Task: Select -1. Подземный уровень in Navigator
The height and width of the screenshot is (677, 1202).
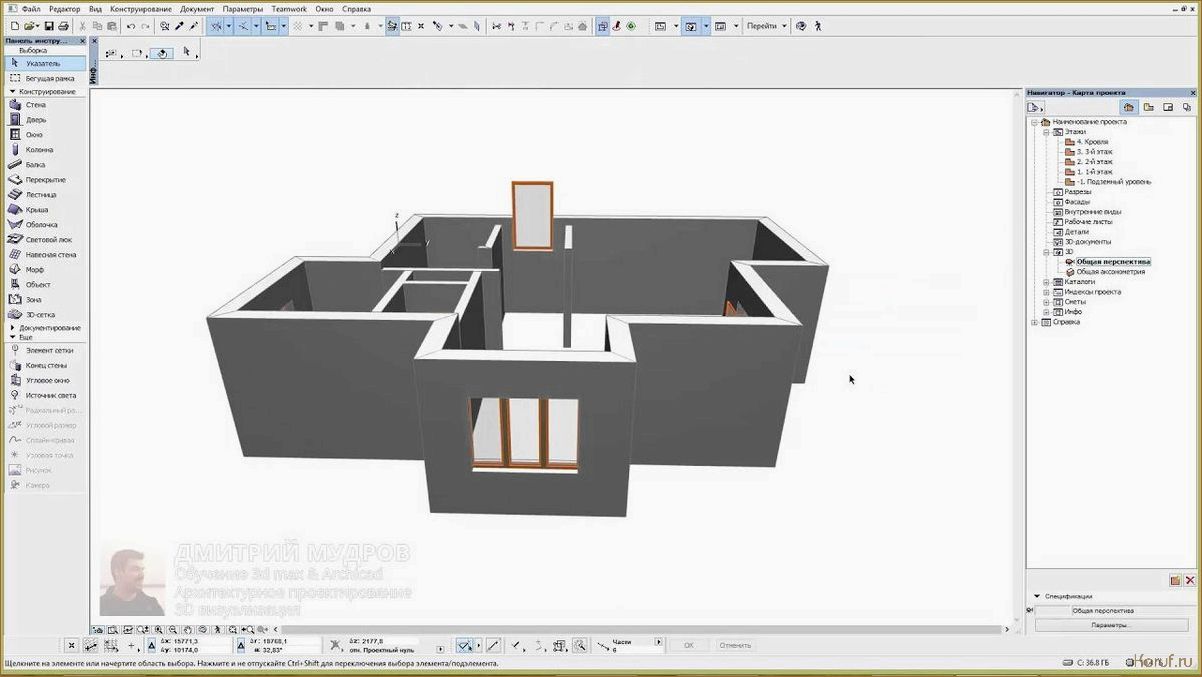Action: point(1113,182)
